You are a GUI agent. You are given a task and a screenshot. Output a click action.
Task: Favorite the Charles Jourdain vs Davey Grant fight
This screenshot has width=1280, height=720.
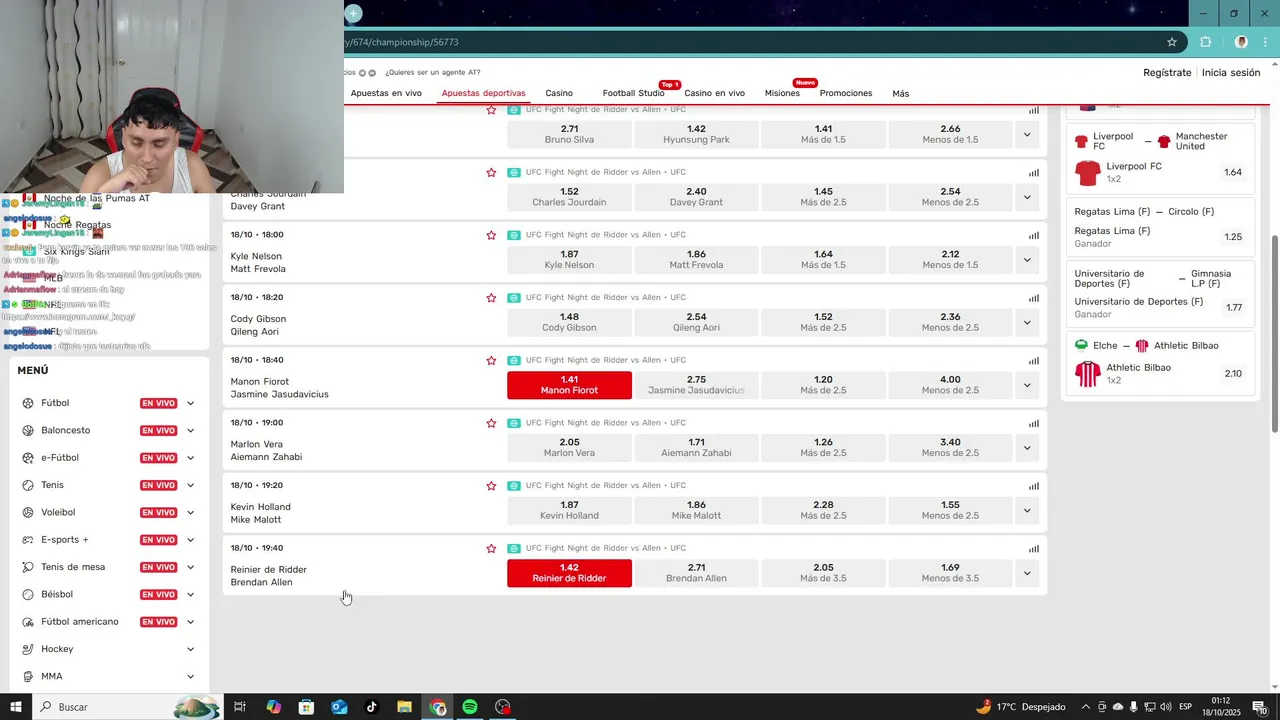tap(491, 172)
